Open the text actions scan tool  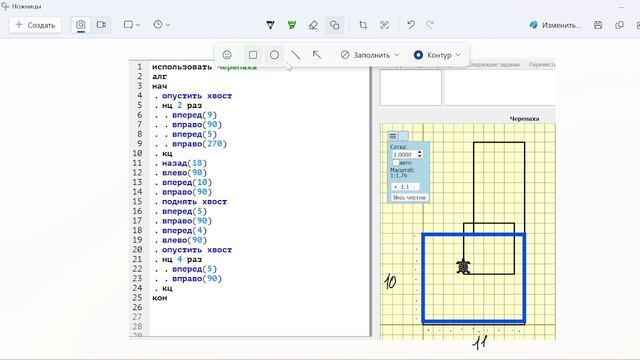coord(384,25)
